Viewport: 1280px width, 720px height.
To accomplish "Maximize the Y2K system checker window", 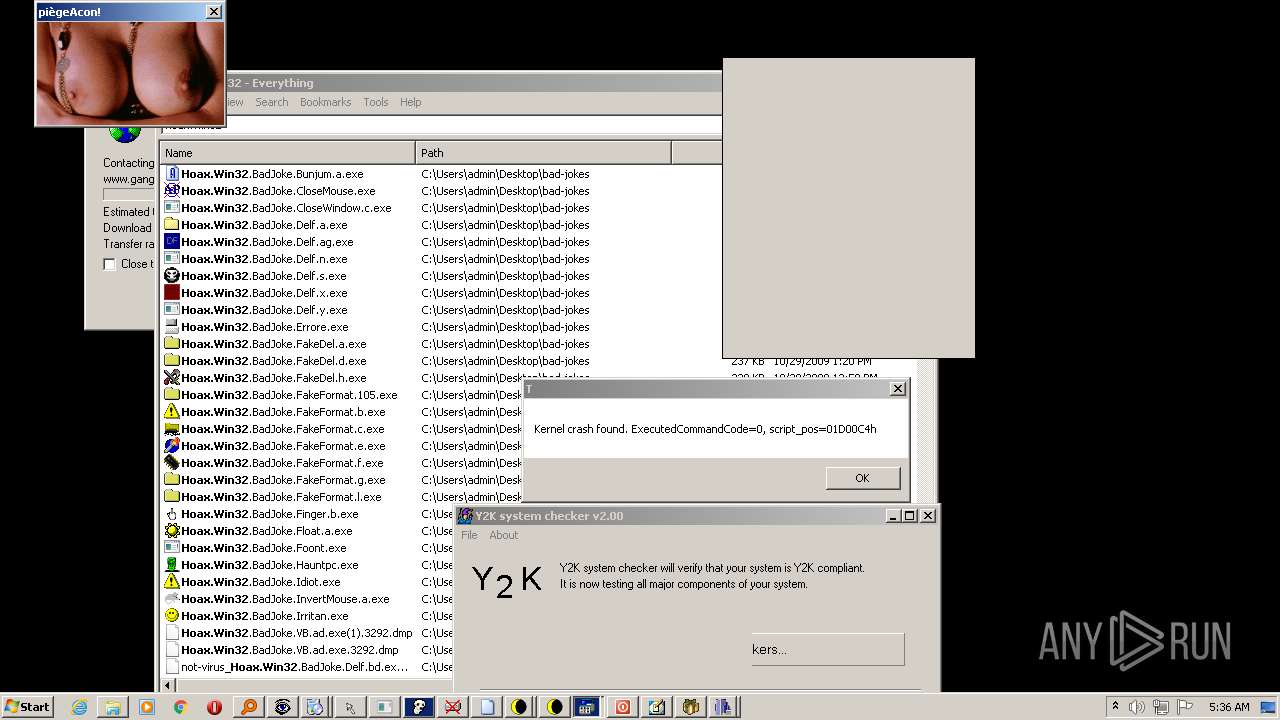I will (x=909, y=516).
